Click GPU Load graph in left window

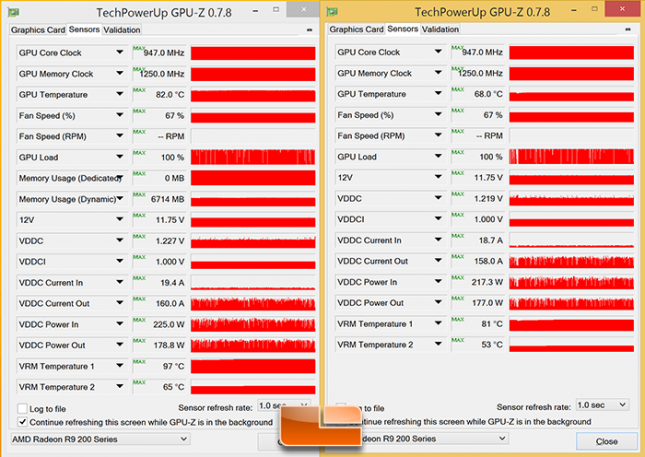253,157
